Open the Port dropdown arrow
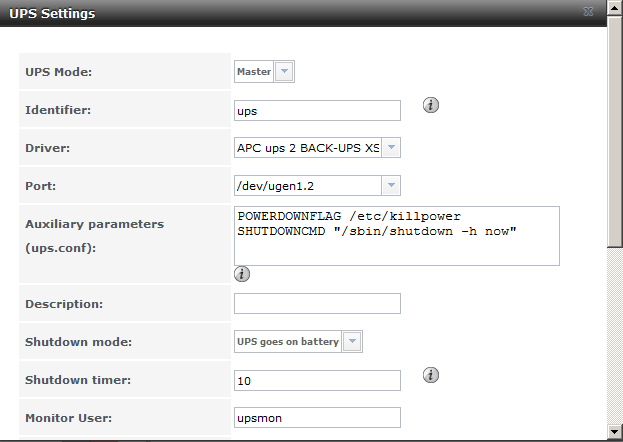Viewport: 623px width, 442px height. [x=391, y=186]
